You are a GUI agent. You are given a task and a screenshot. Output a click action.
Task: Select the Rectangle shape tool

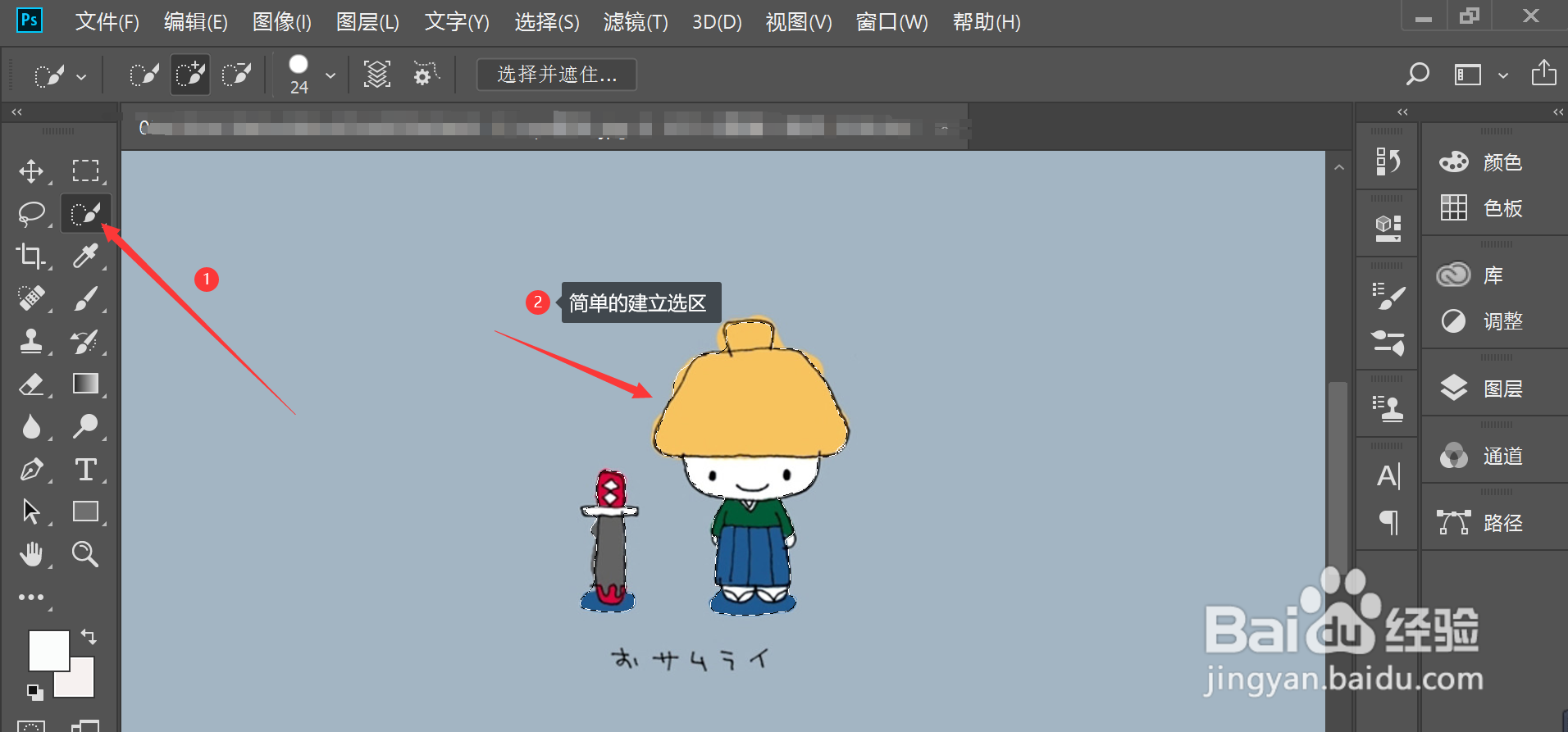point(85,511)
